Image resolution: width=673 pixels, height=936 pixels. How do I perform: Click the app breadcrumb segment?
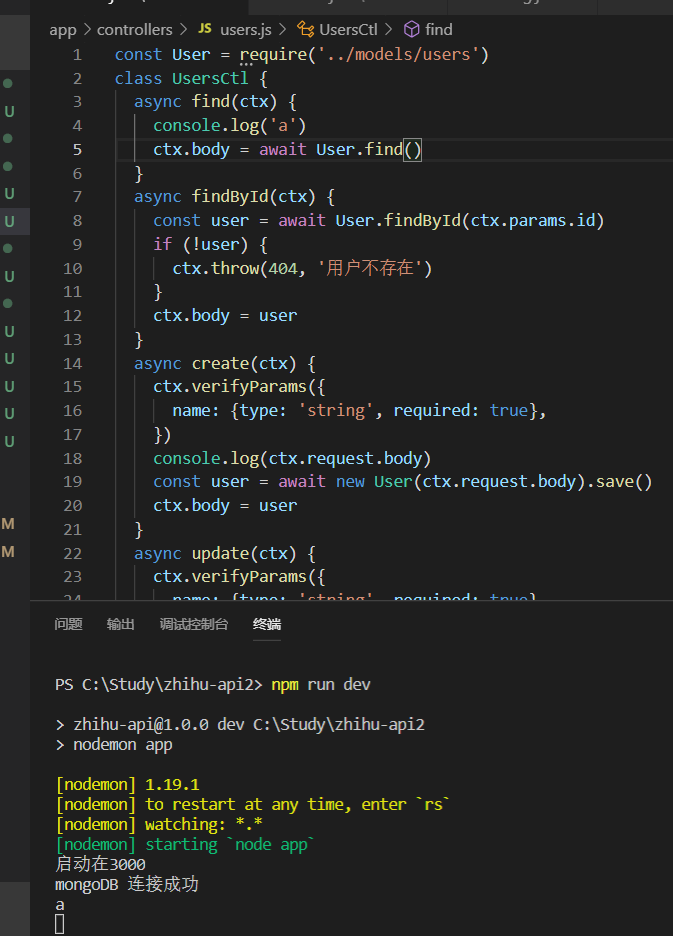pos(63,30)
